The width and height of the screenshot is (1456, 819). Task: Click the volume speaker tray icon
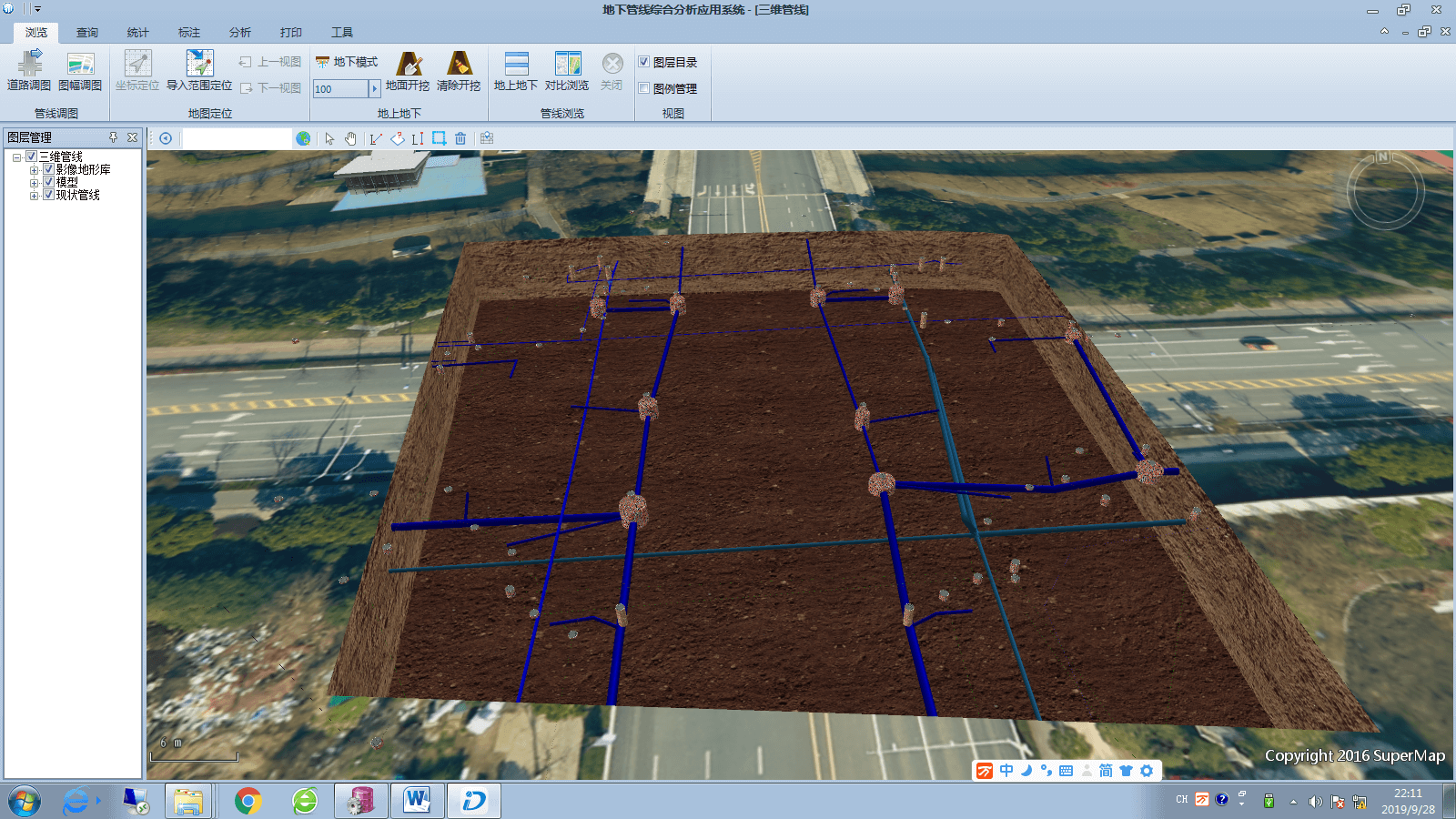[1315, 802]
